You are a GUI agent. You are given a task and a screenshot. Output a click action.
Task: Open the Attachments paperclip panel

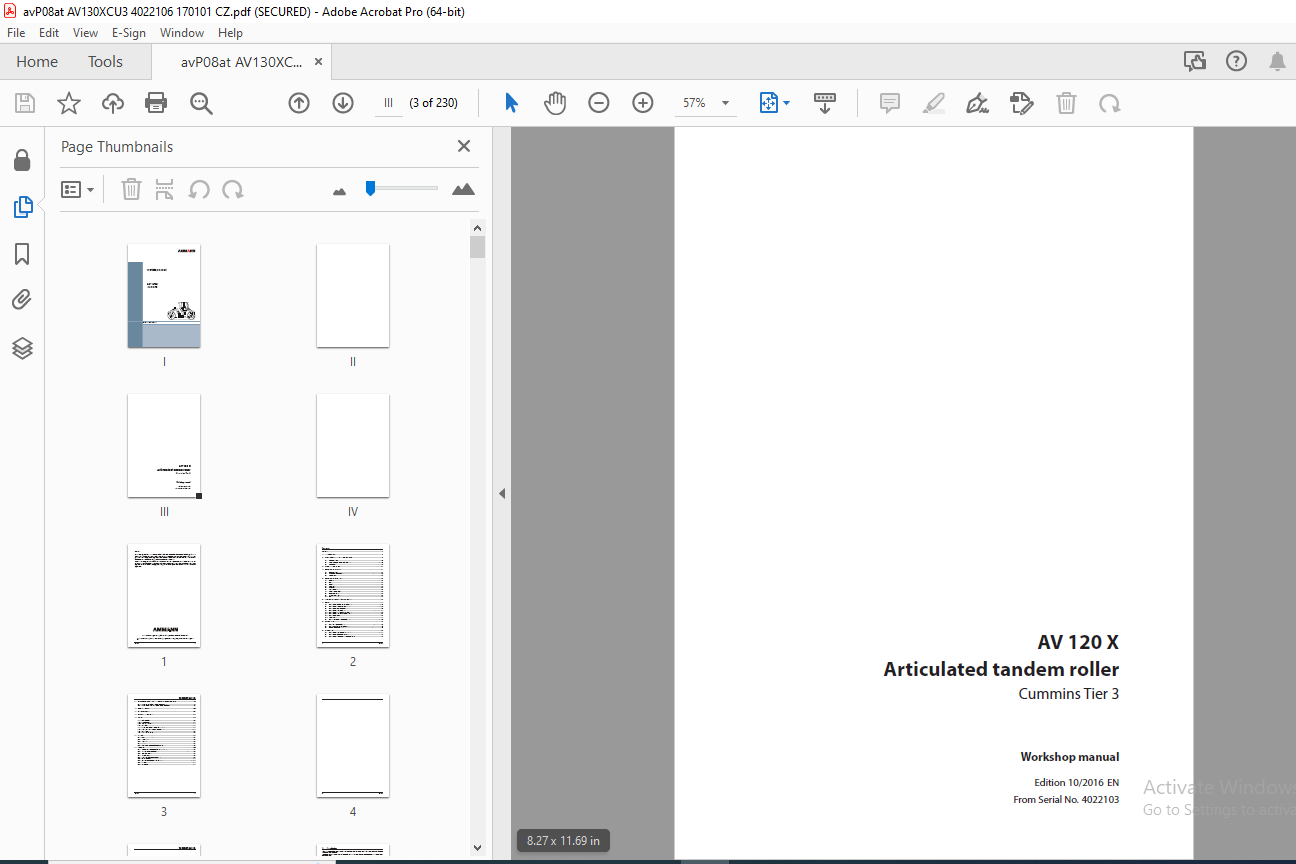(x=22, y=300)
